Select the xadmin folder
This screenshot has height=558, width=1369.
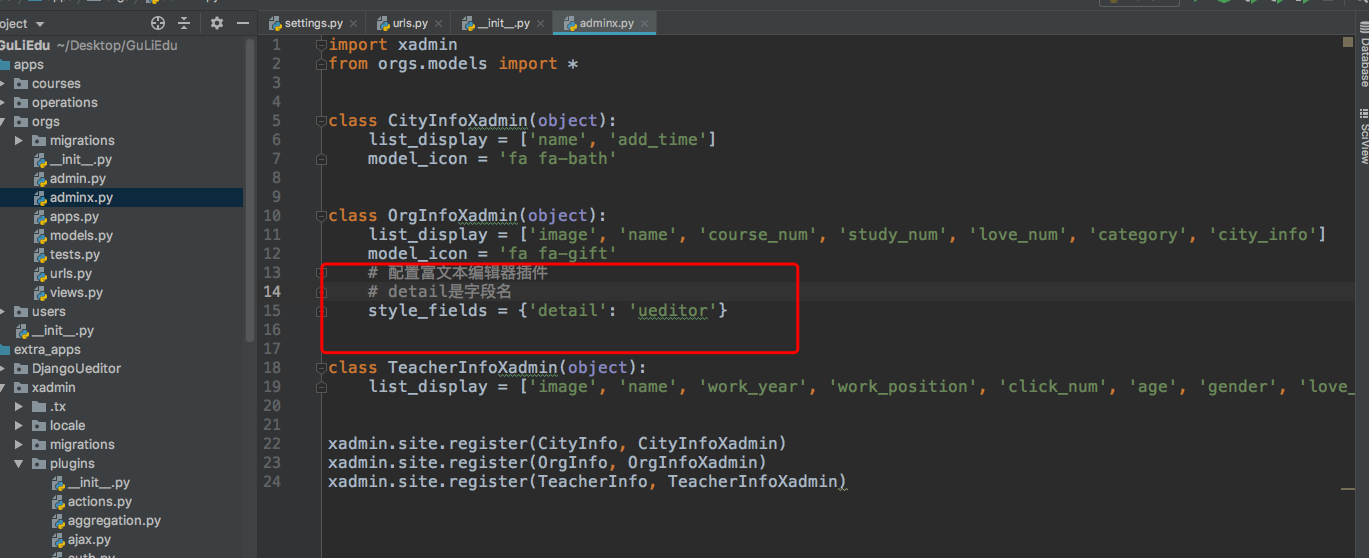53,387
